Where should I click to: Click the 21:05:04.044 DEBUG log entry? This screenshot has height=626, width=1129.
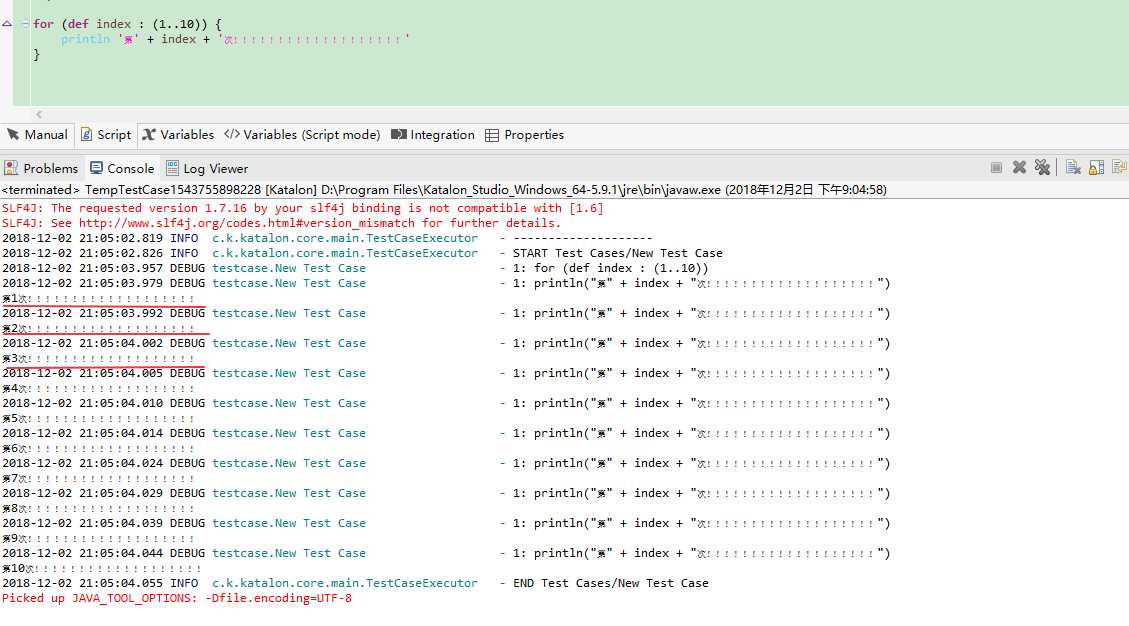coord(446,553)
